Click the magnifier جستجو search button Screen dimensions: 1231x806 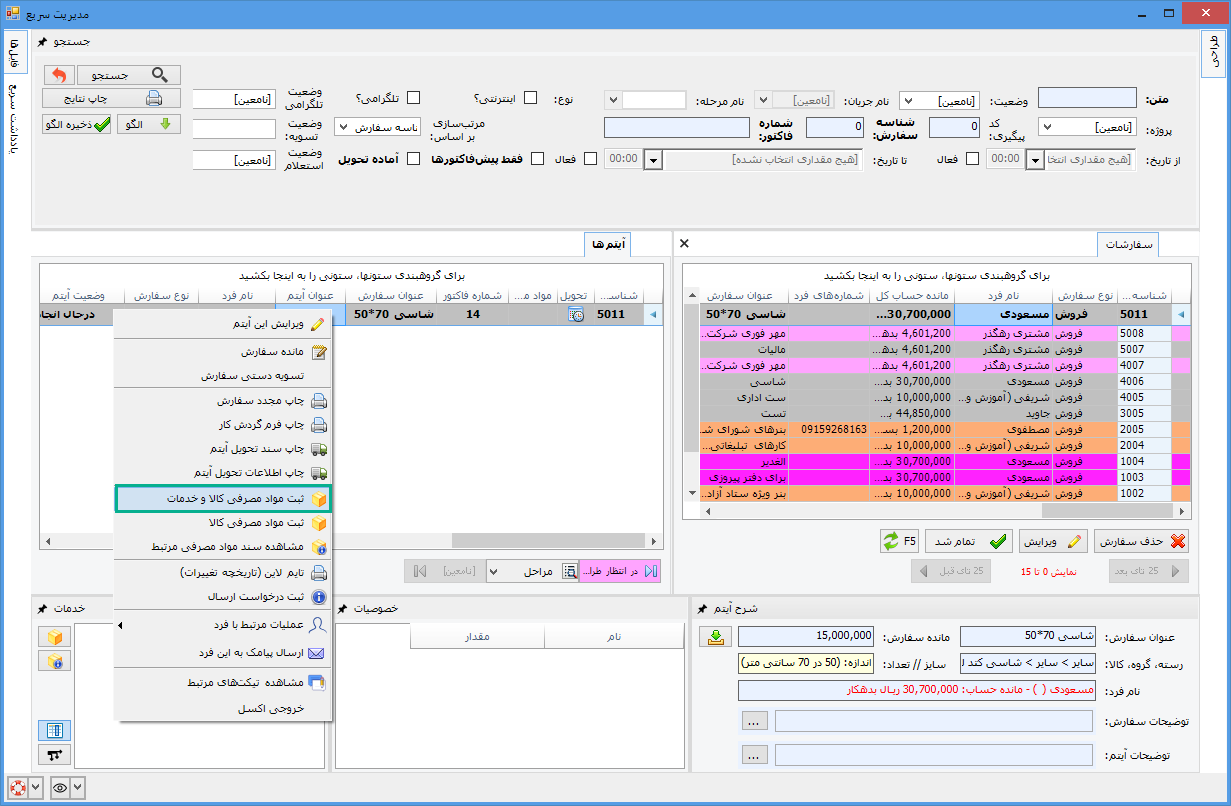129,75
